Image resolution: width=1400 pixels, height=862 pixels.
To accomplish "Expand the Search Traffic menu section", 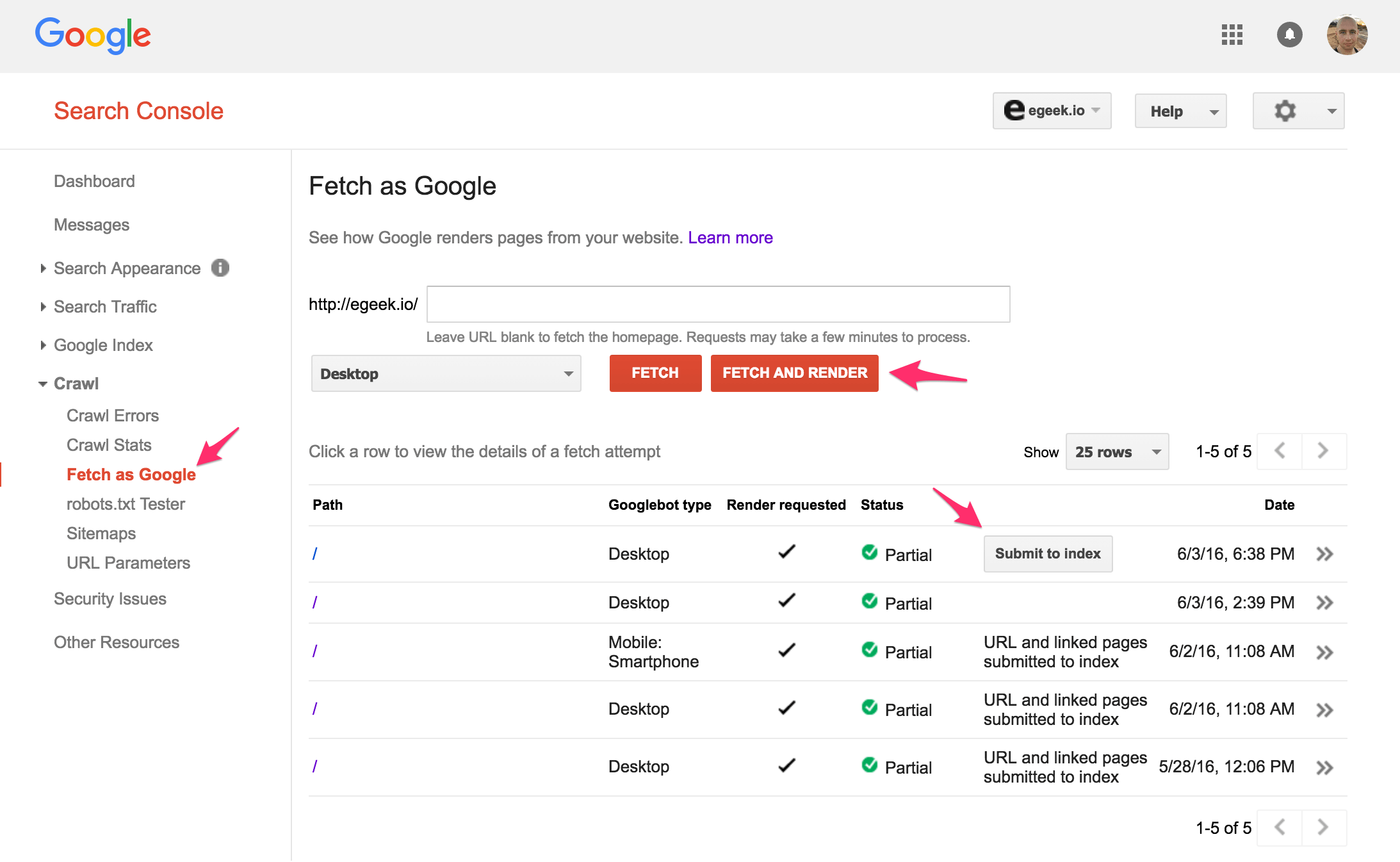I will click(x=104, y=307).
